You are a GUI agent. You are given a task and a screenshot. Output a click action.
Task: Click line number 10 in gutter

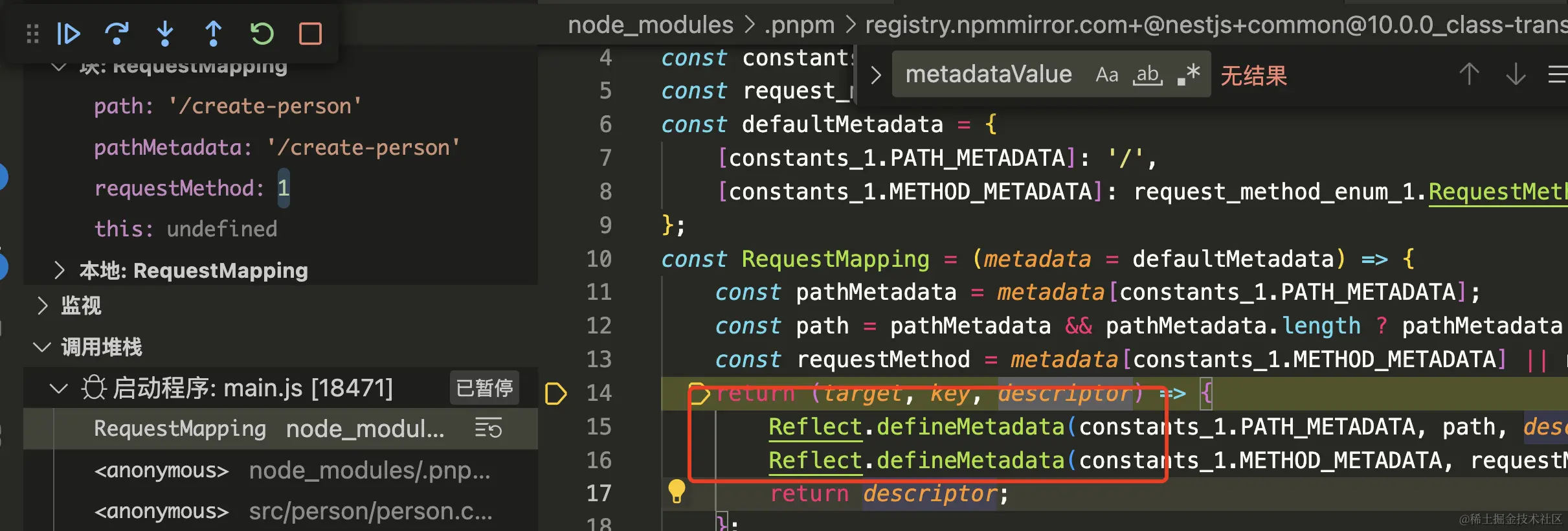coord(599,259)
